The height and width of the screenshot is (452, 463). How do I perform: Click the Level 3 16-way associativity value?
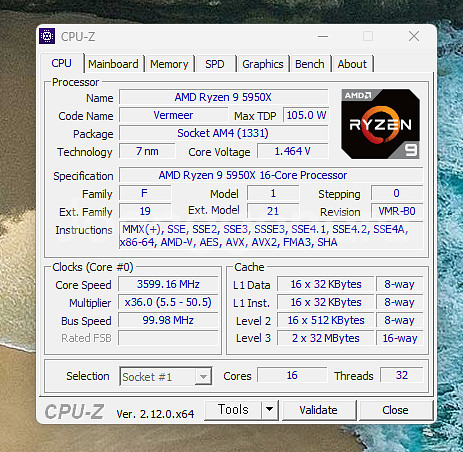point(400,338)
